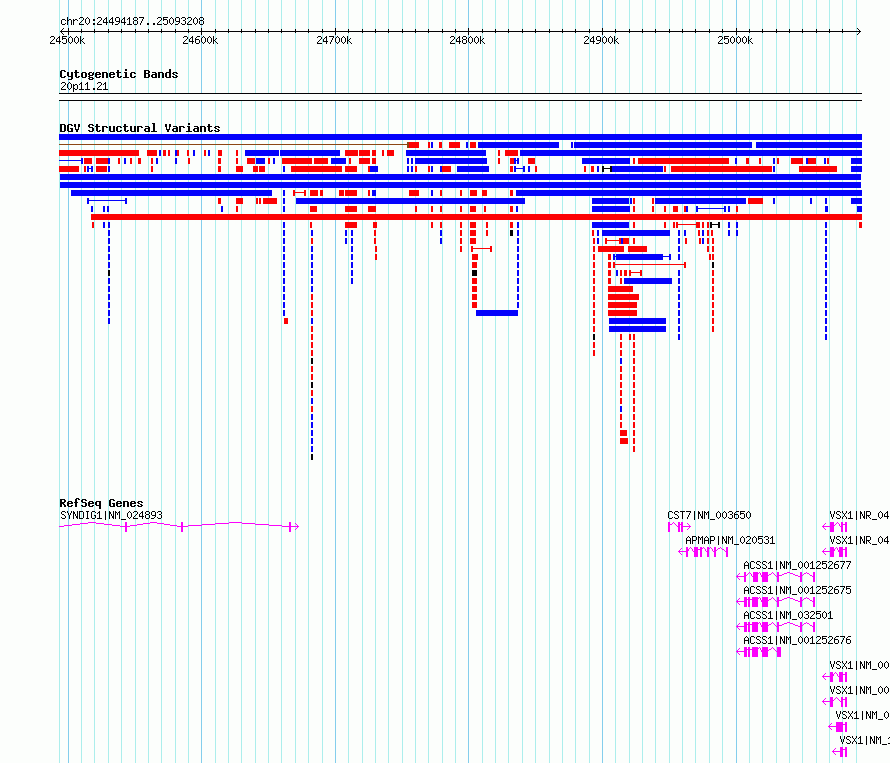Open the APMAP|NM_020531 gene label

pos(730,540)
